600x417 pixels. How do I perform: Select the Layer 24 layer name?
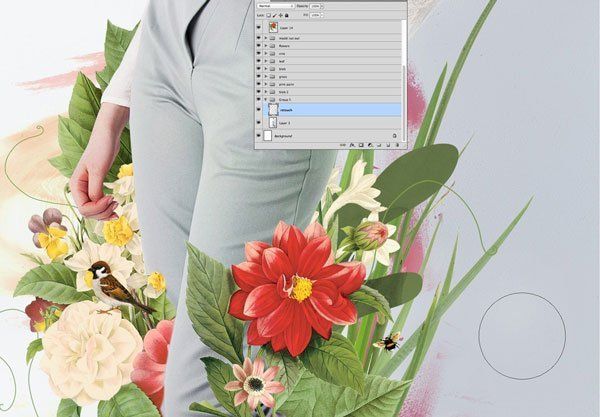click(286, 28)
